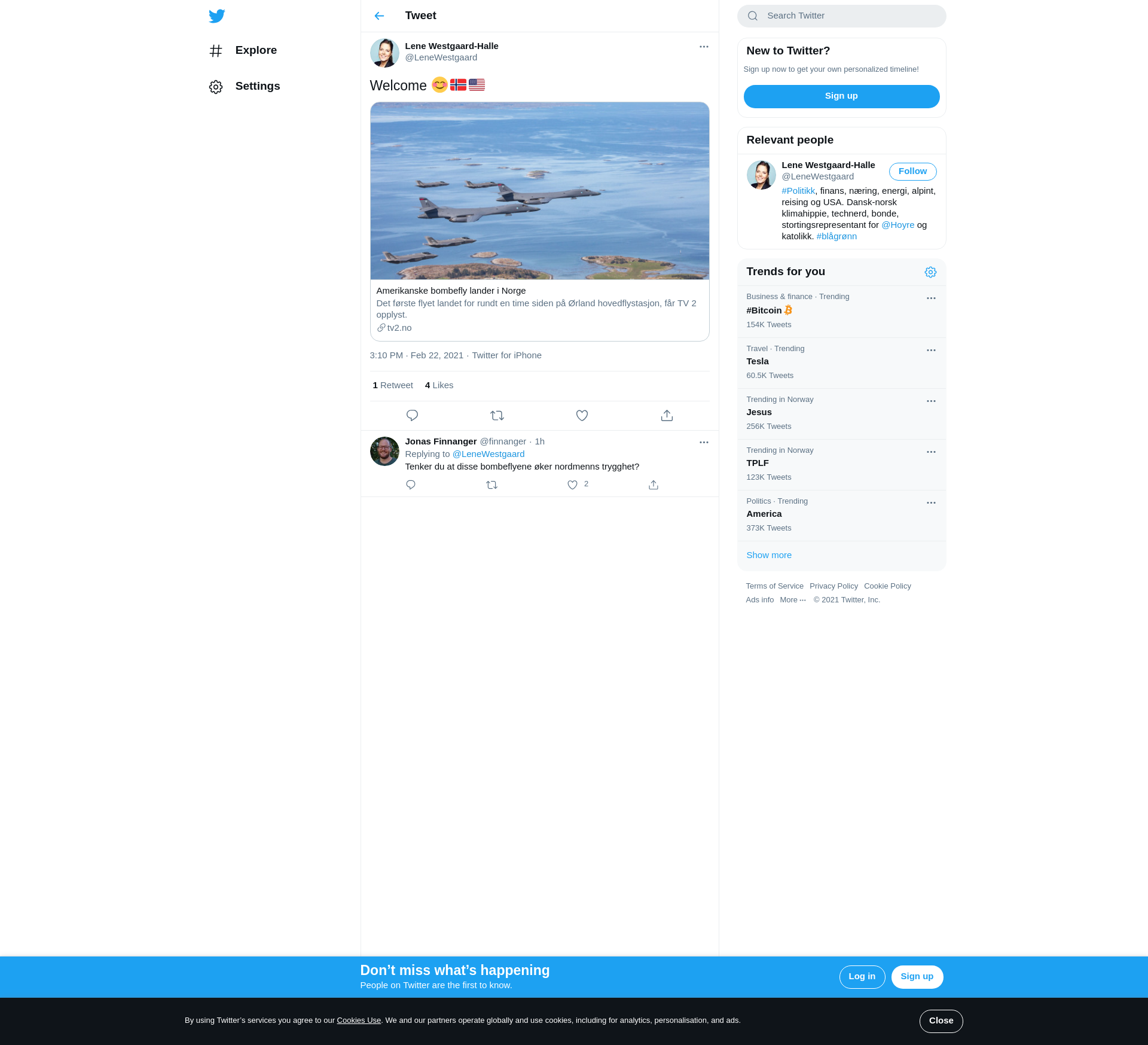Share Jonas Finnanger's reply
This screenshot has width=1148, height=1045.
[654, 485]
